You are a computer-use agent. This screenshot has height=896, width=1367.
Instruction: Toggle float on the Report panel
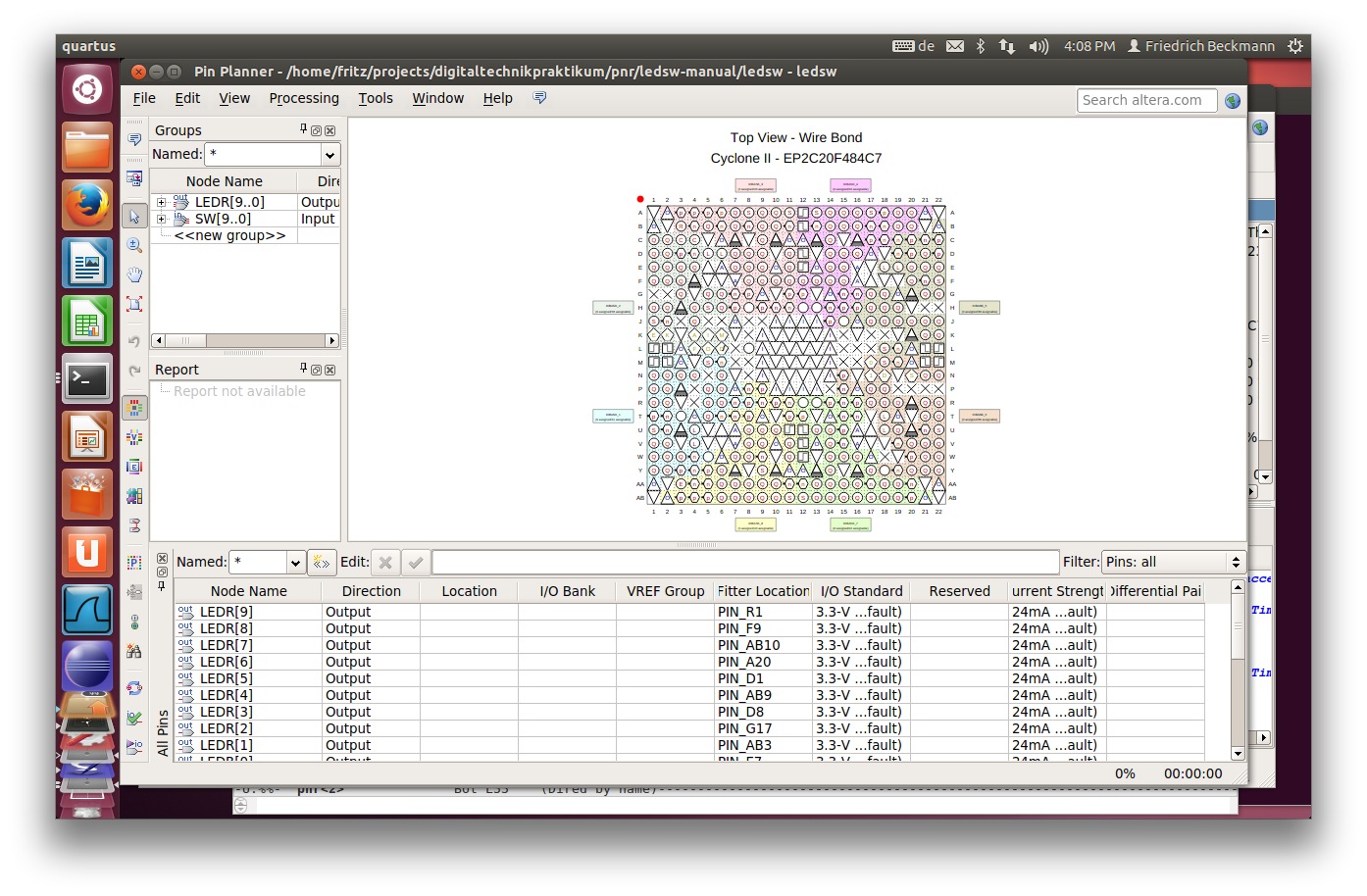[316, 370]
